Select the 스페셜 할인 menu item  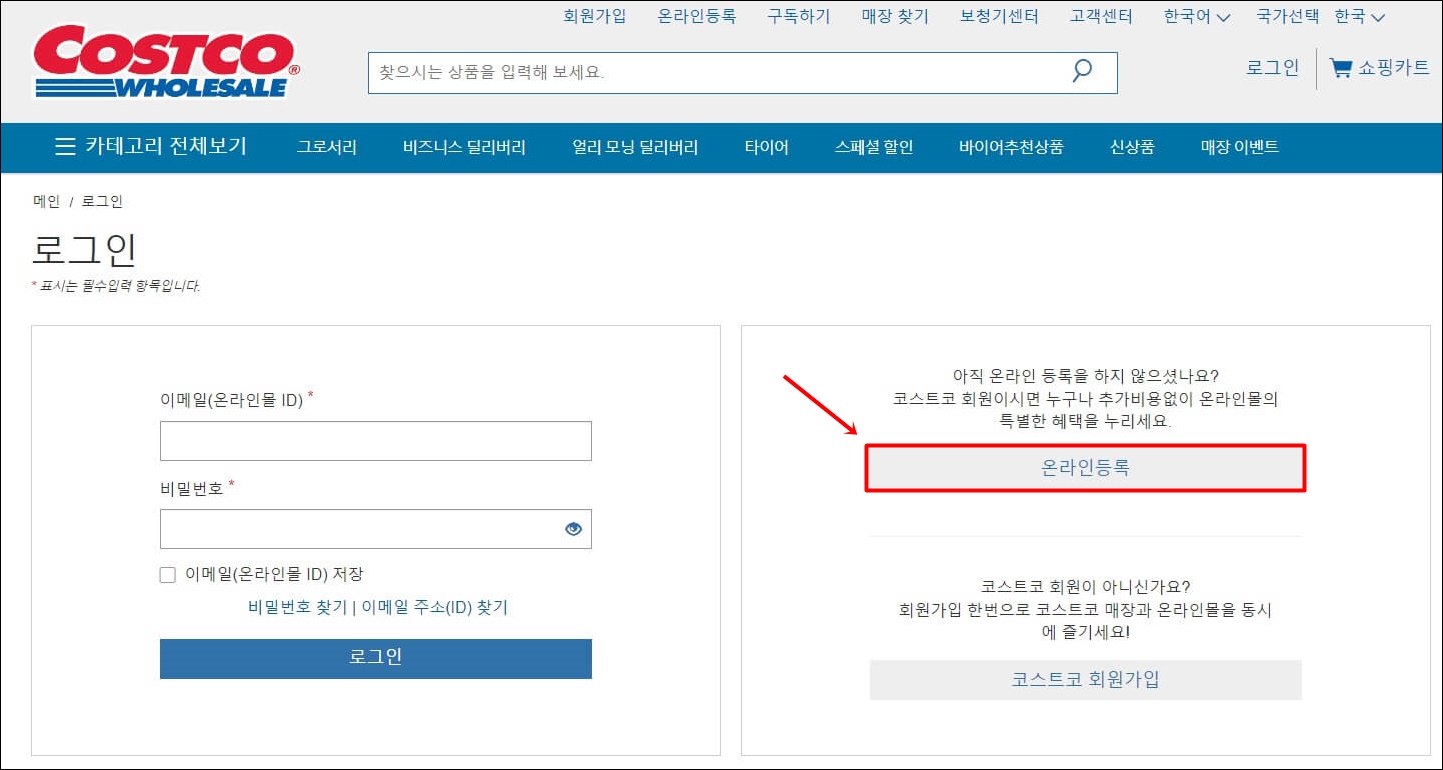(873, 147)
